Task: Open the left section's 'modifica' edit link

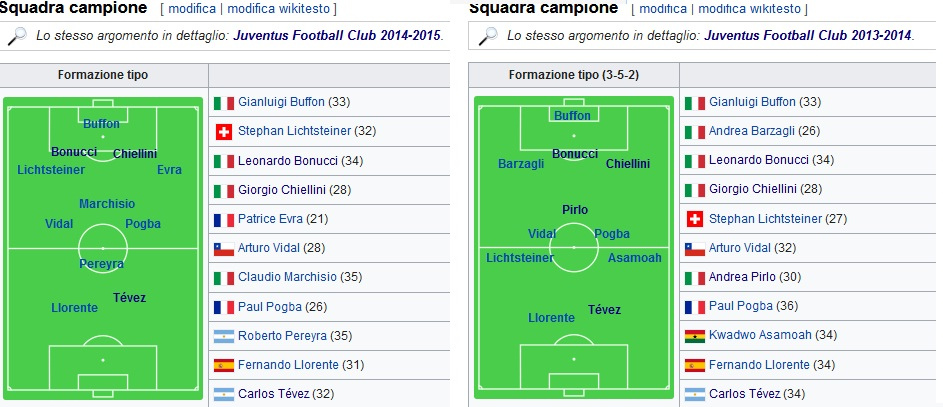Action: click(x=192, y=9)
